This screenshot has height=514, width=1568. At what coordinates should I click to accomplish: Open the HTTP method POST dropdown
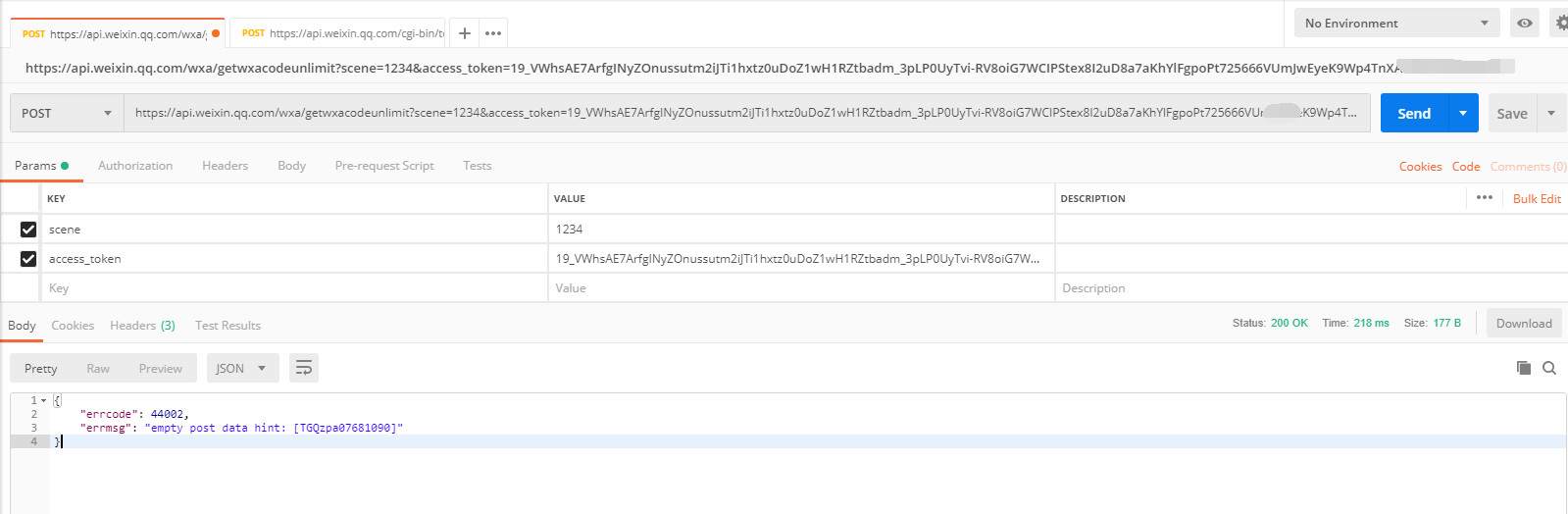coord(67,113)
